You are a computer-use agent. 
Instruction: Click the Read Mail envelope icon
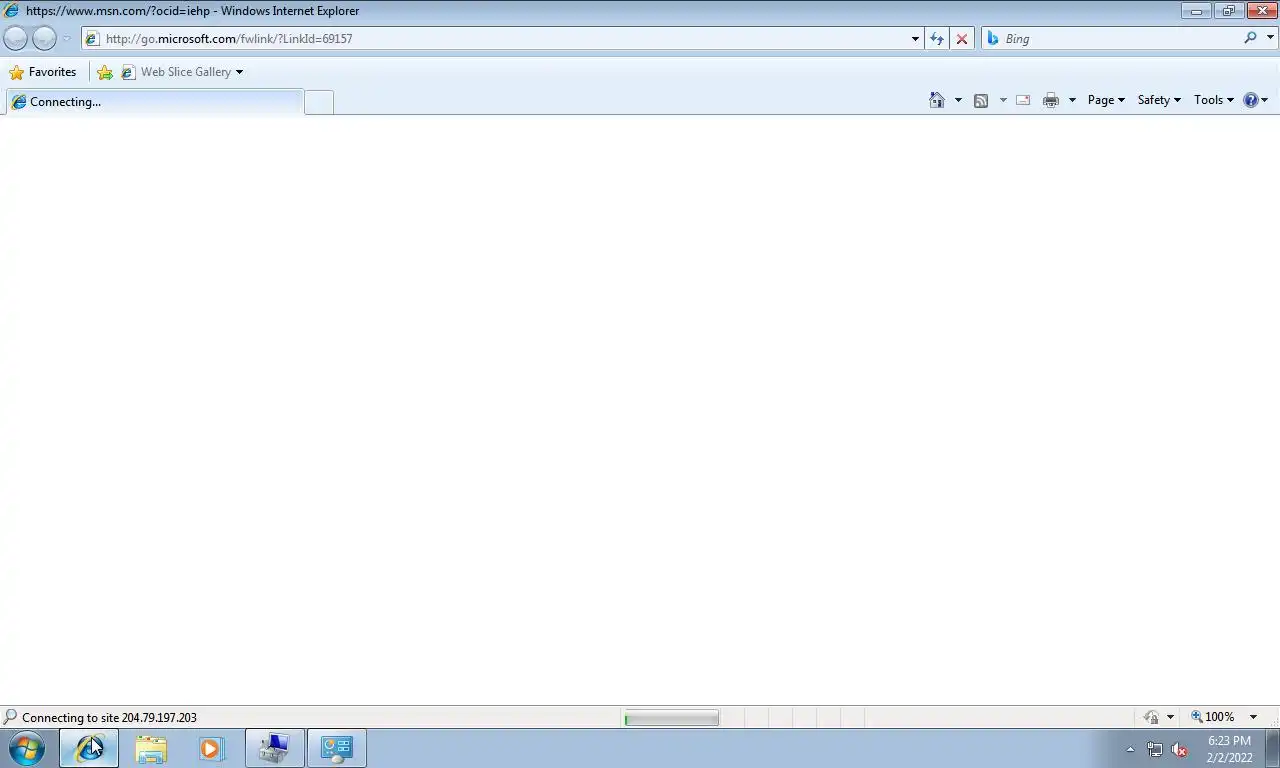(x=1023, y=100)
